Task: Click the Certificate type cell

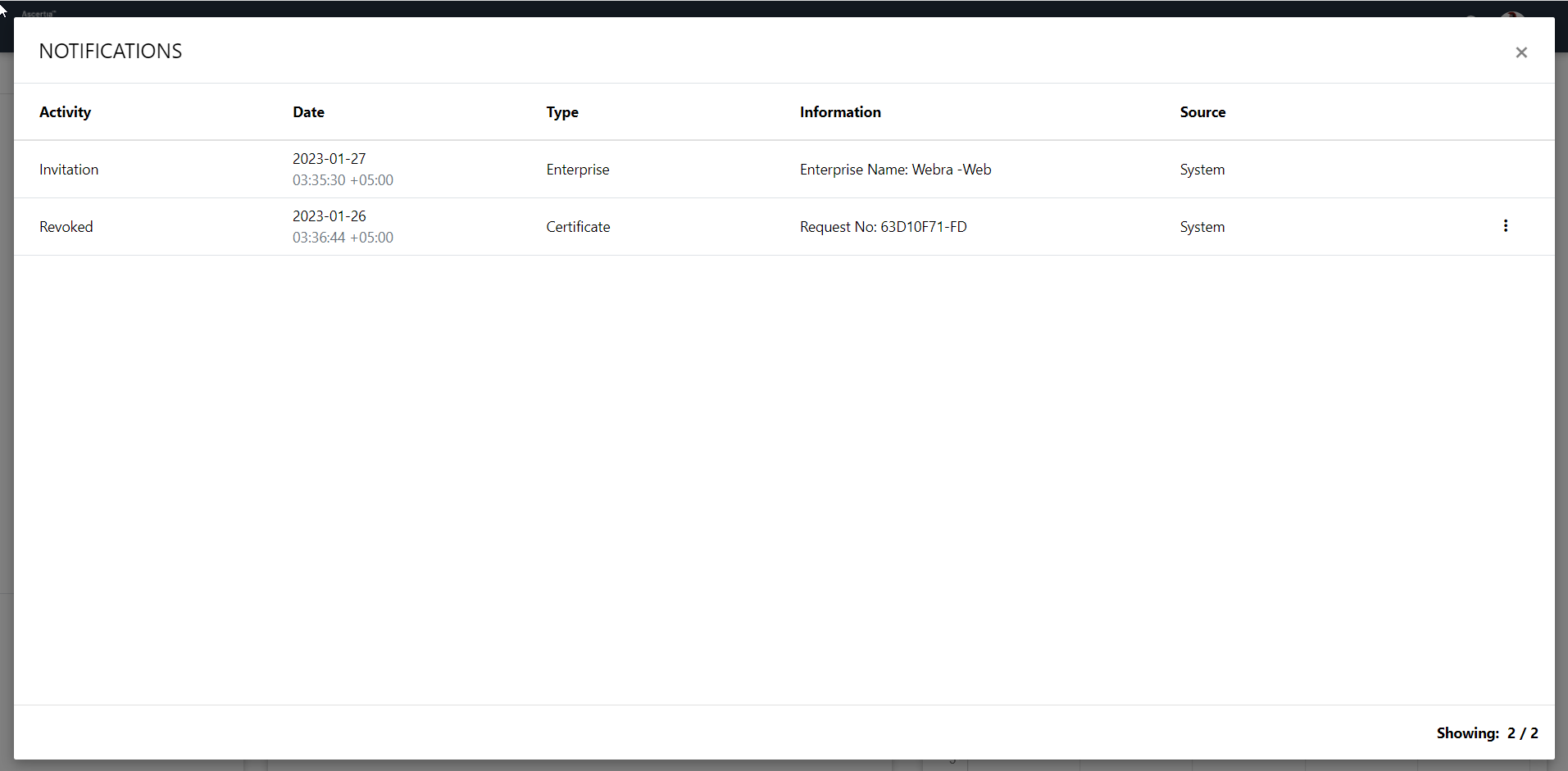Action: point(578,227)
